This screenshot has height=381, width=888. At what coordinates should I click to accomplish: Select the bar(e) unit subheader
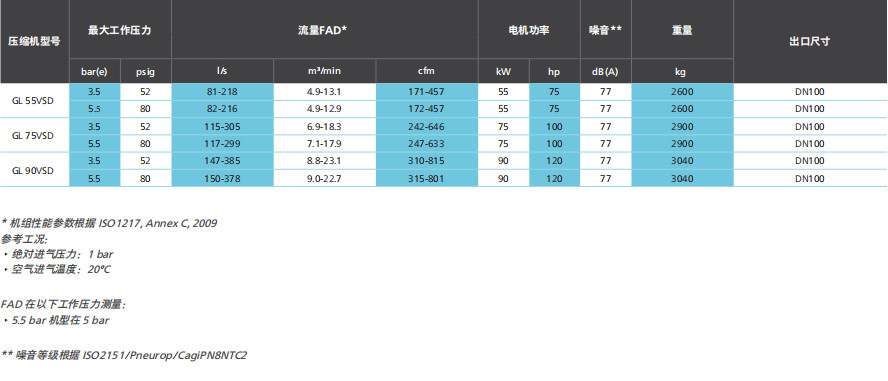click(x=95, y=71)
